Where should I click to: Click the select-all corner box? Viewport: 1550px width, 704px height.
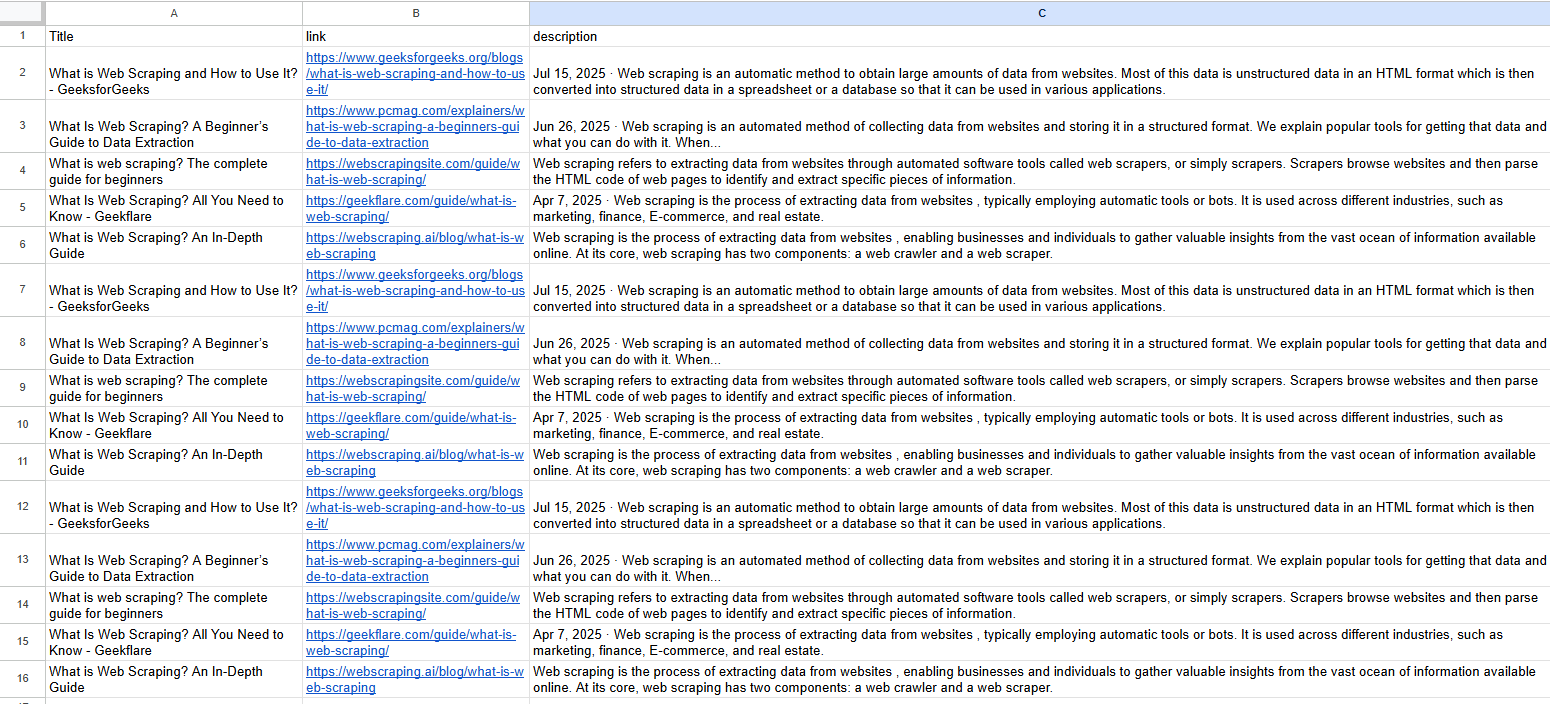tap(22, 13)
